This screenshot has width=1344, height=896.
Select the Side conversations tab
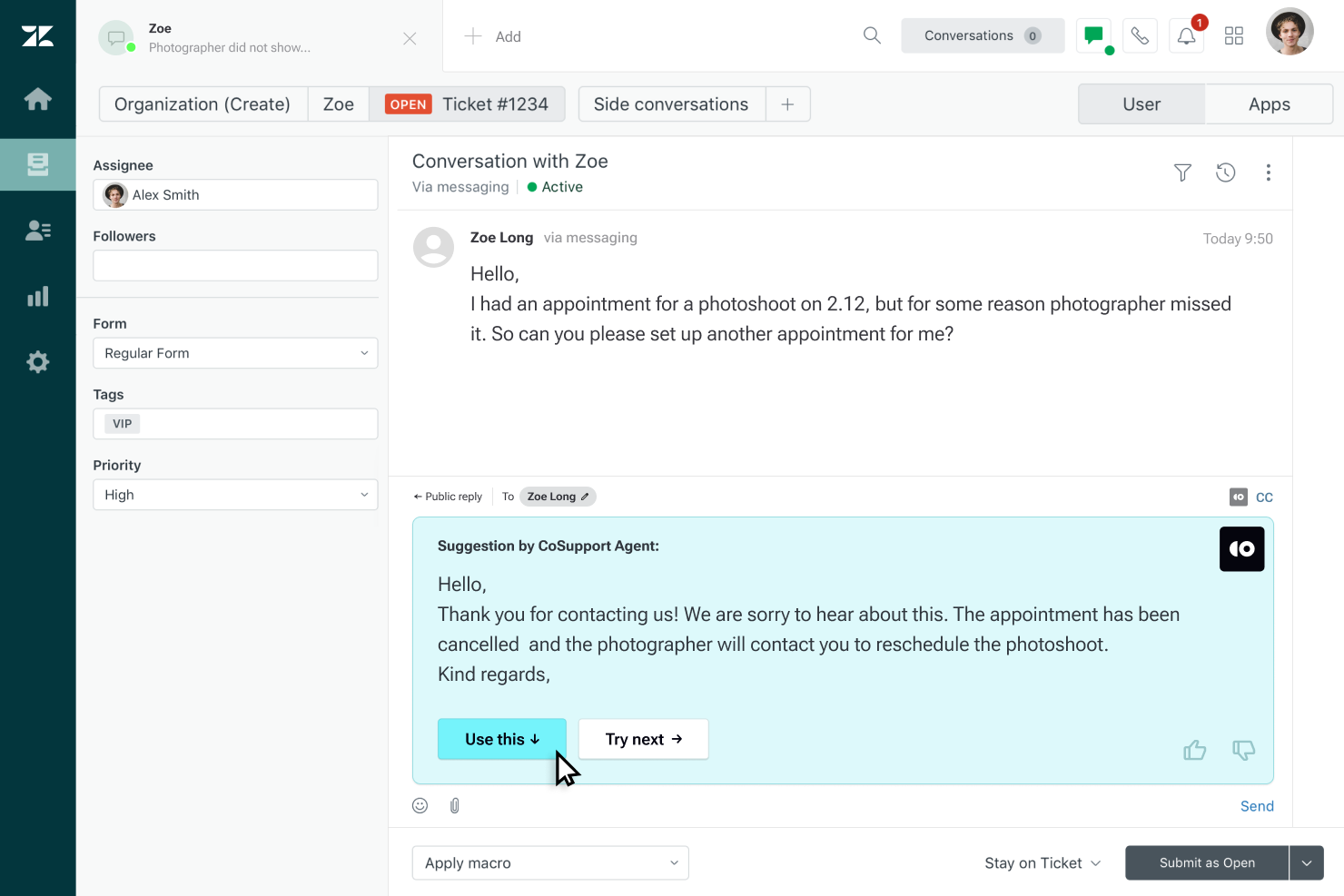pyautogui.click(x=671, y=104)
